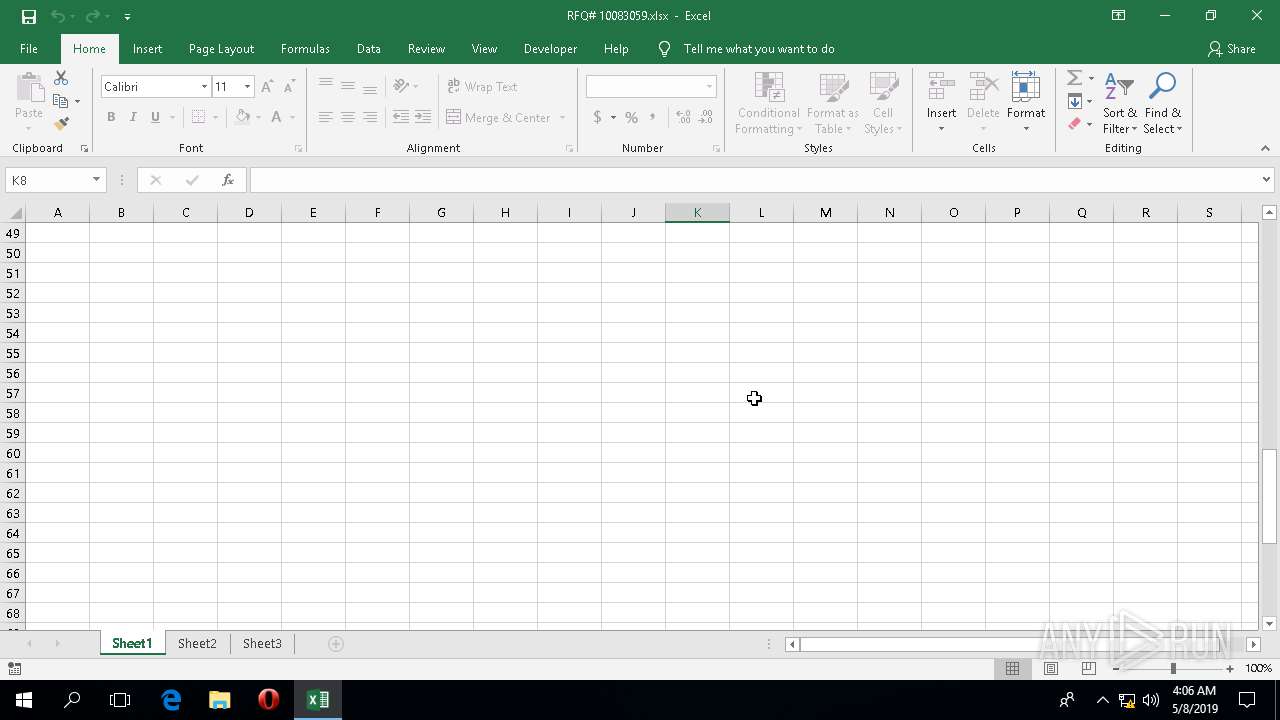Decrease font size with the small A icon
This screenshot has width=1280, height=720.
[x=289, y=87]
